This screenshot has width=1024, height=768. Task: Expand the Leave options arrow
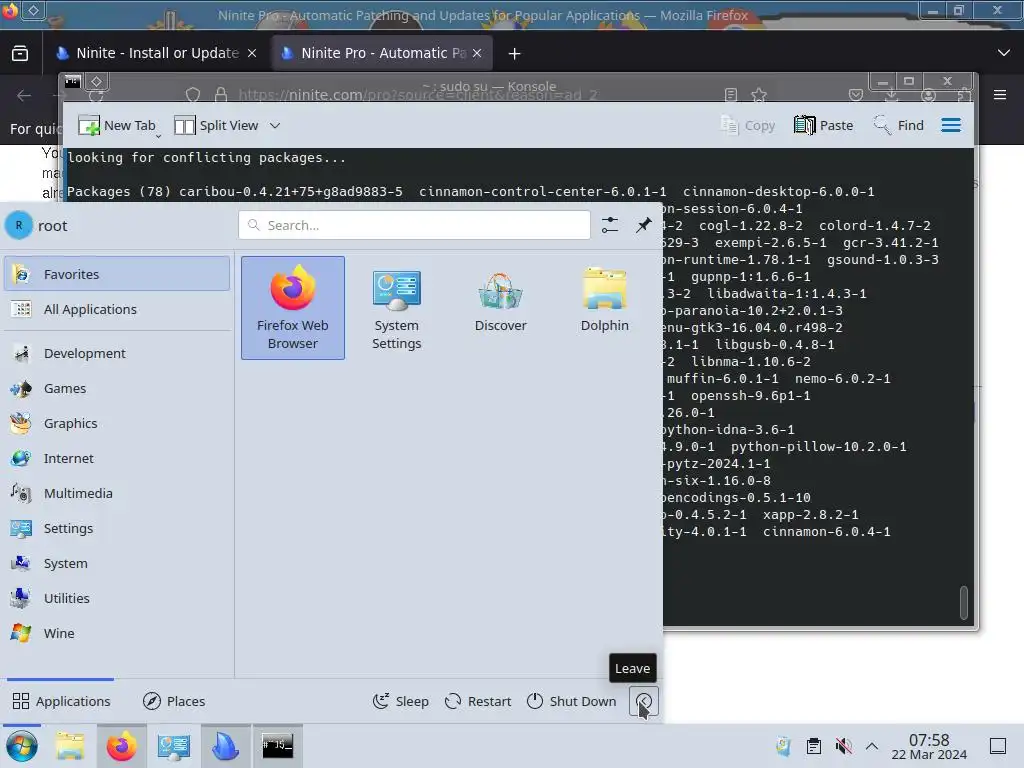coord(643,701)
